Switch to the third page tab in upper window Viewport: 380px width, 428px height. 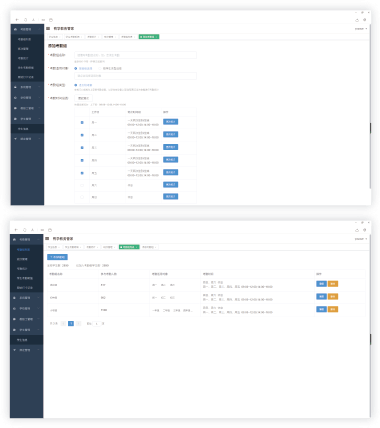coord(93,37)
